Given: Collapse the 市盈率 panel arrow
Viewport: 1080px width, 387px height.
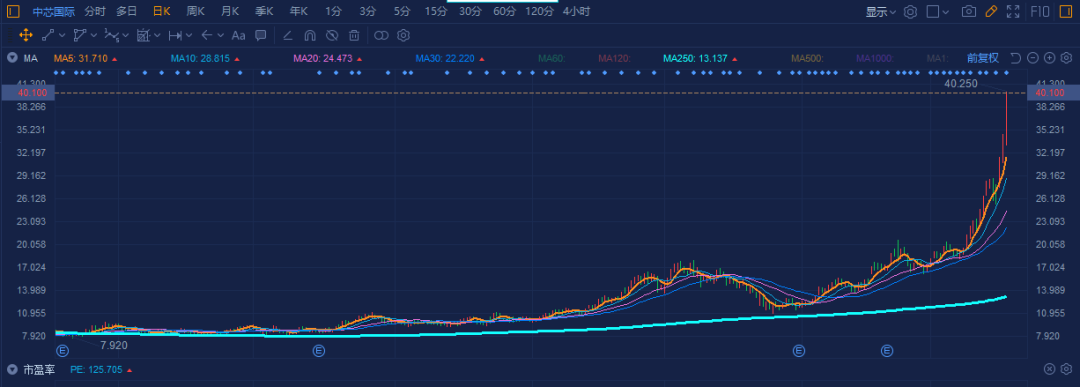Looking at the screenshot, I should click(12, 370).
